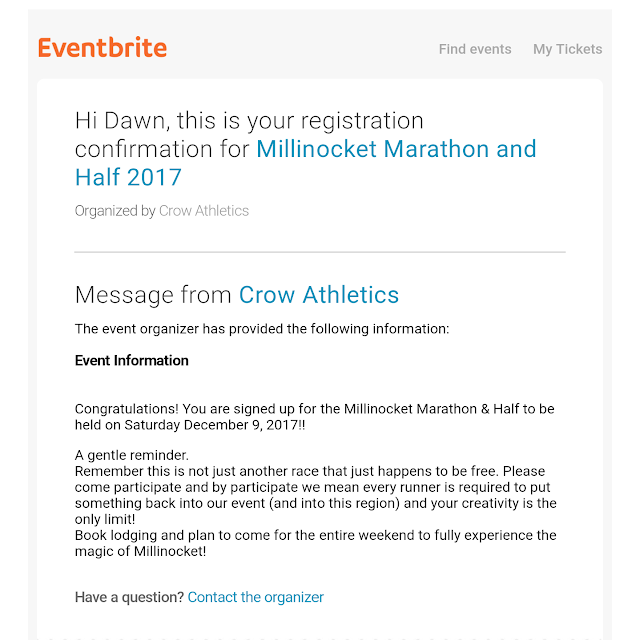Click the orange Eventbrite logo
The image size is (640, 640).
[102, 47]
